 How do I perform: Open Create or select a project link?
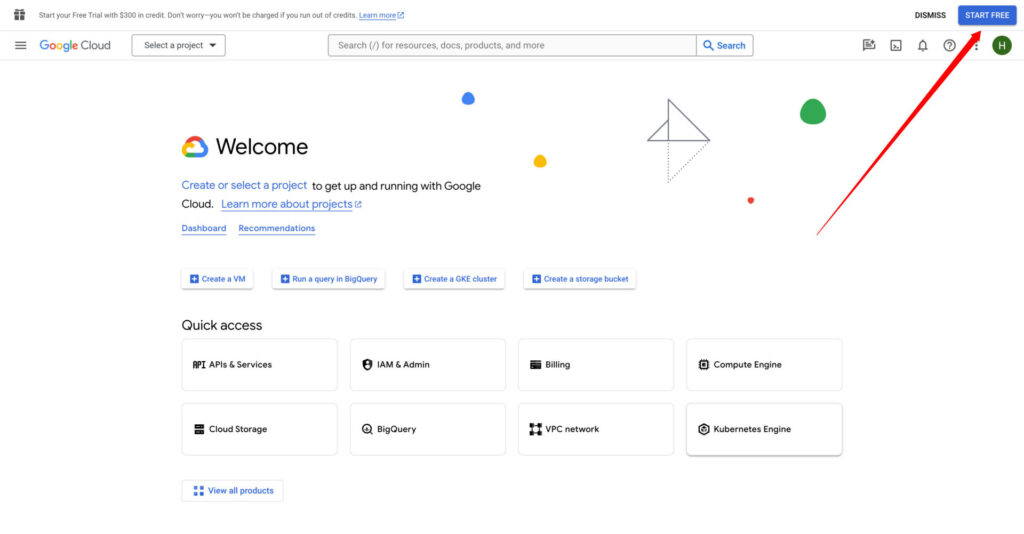click(x=244, y=185)
